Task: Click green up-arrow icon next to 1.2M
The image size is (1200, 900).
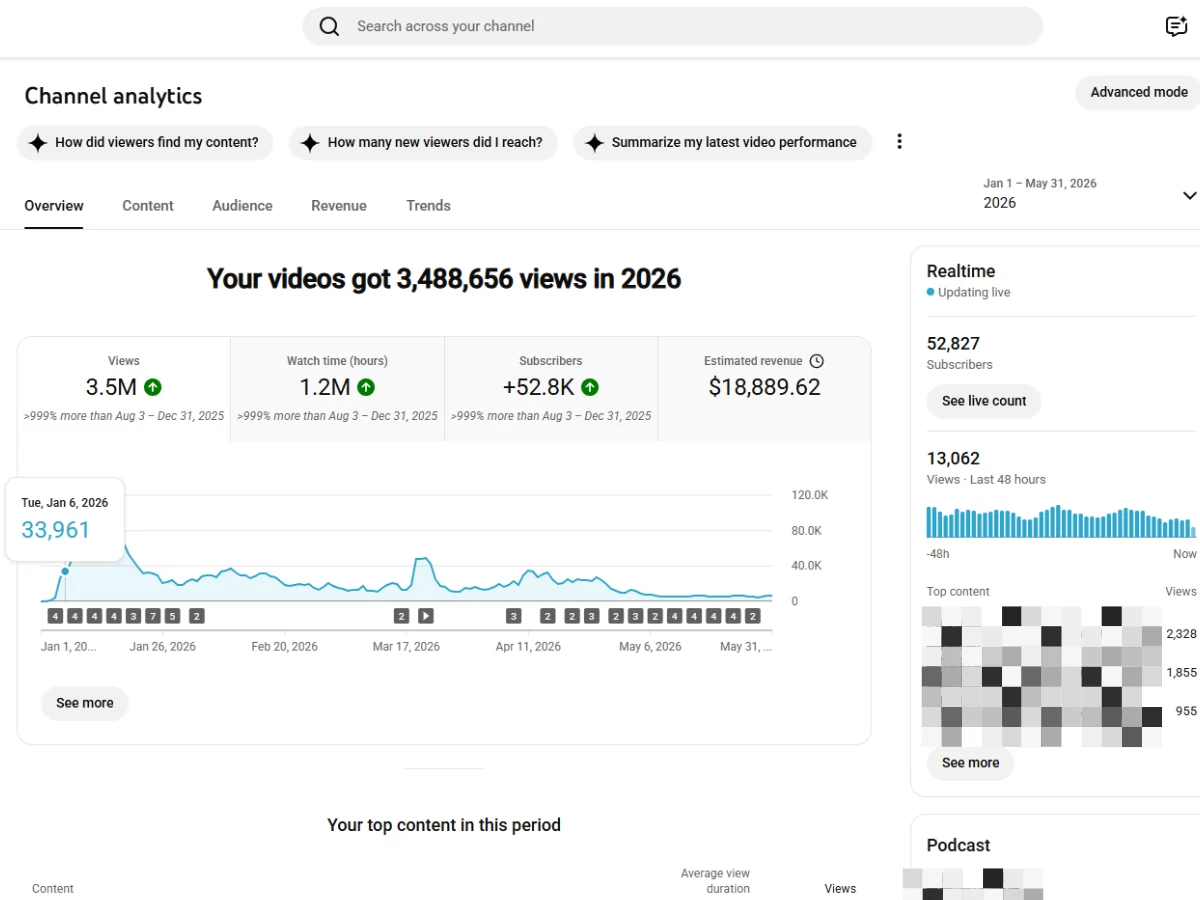Action: [x=366, y=387]
